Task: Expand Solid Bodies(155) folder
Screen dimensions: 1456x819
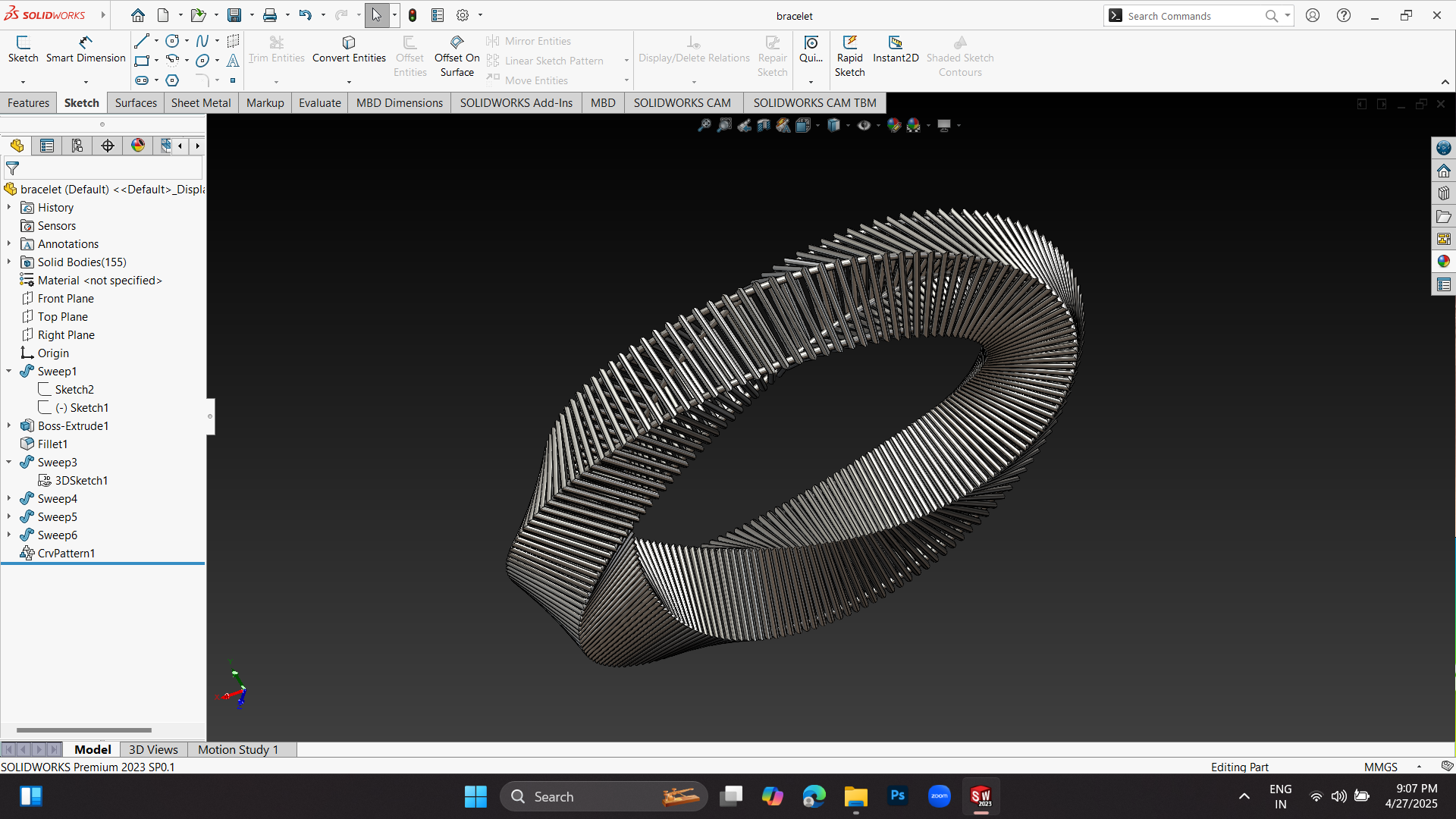Action: [x=9, y=262]
